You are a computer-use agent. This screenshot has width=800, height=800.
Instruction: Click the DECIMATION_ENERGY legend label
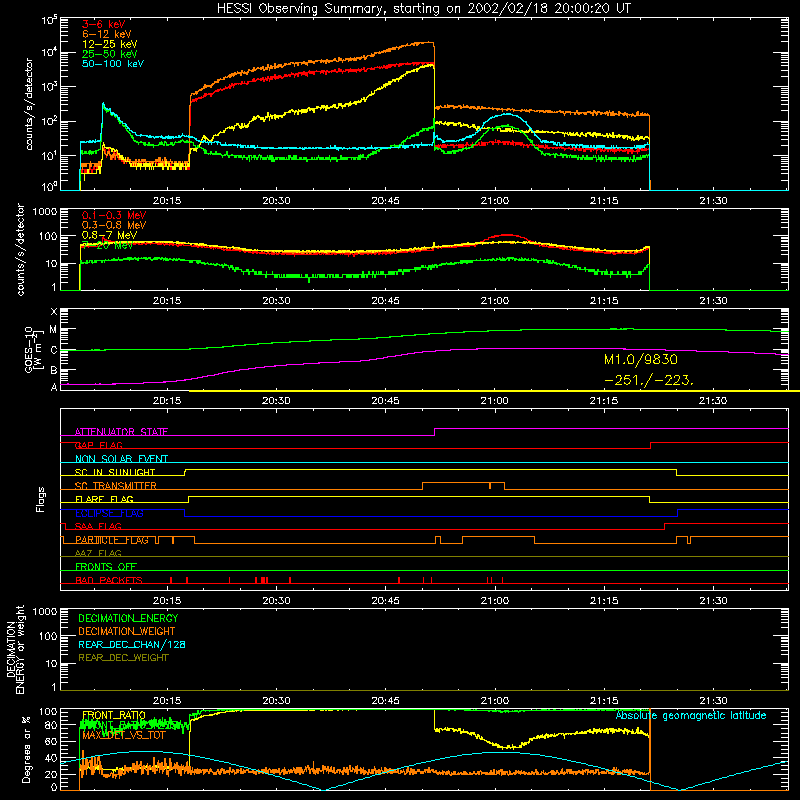tap(128, 618)
